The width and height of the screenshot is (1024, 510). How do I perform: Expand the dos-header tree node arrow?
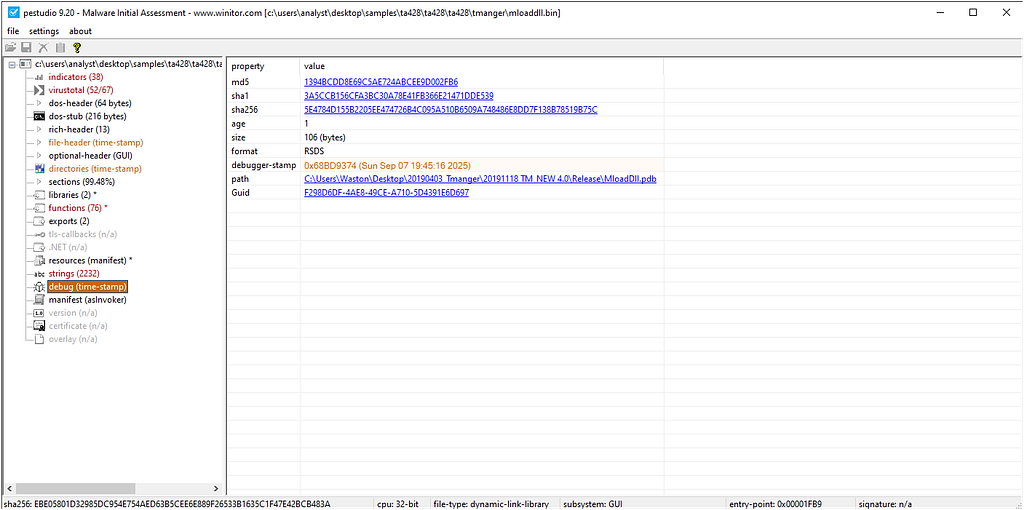coord(39,103)
